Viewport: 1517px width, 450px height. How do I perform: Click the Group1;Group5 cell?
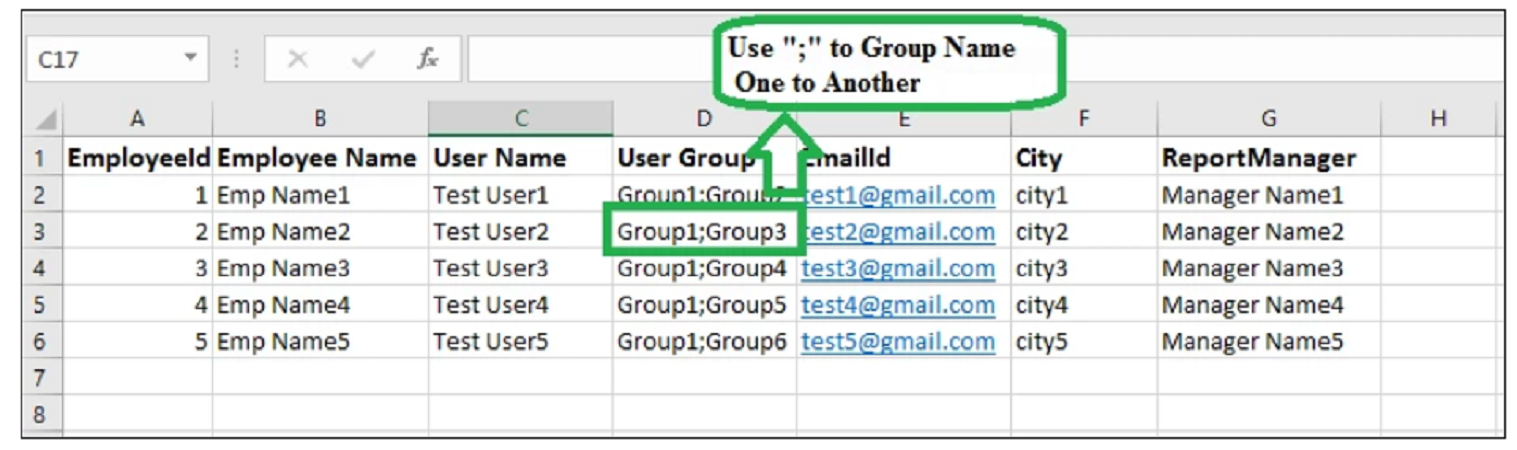704,305
